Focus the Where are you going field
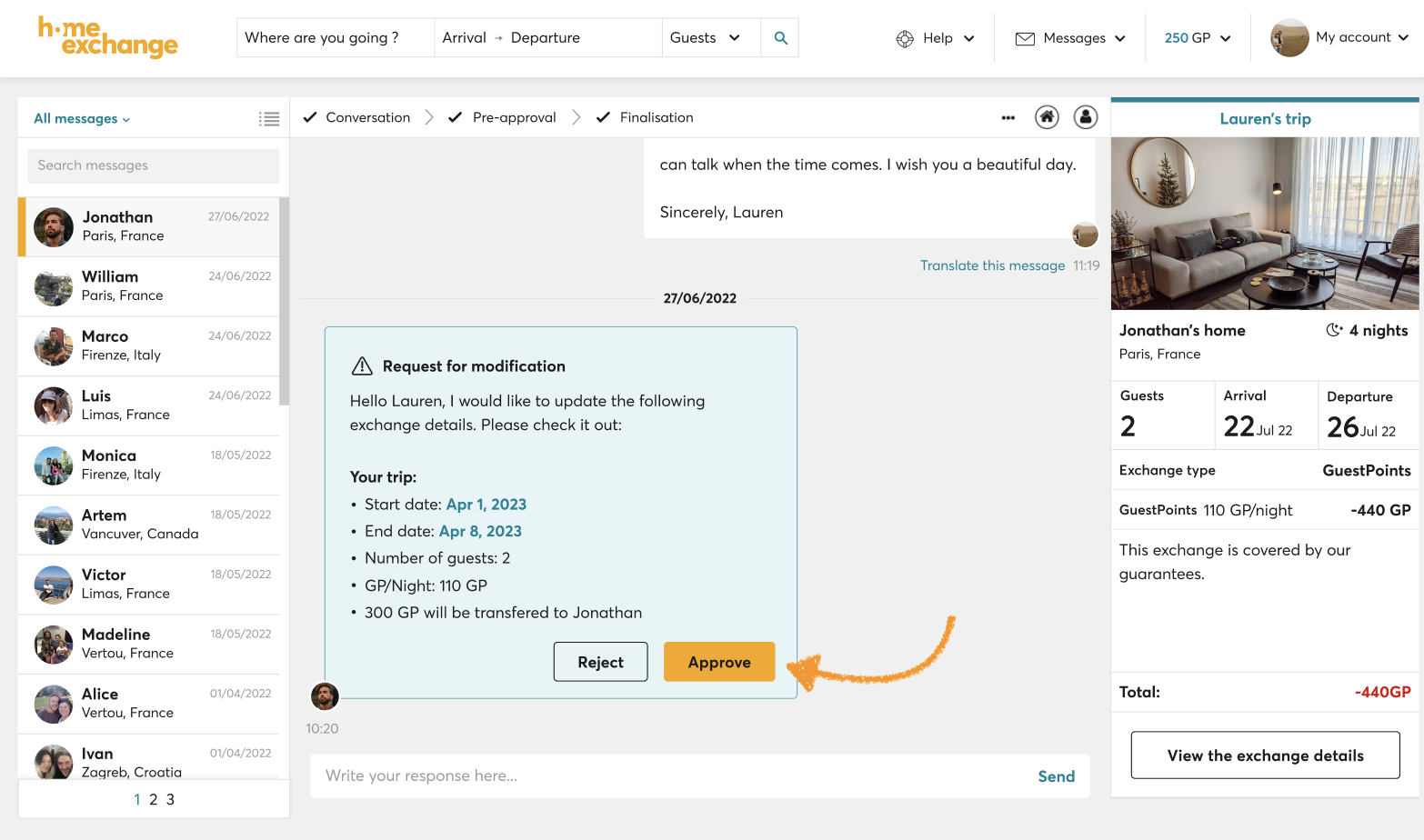 click(336, 38)
